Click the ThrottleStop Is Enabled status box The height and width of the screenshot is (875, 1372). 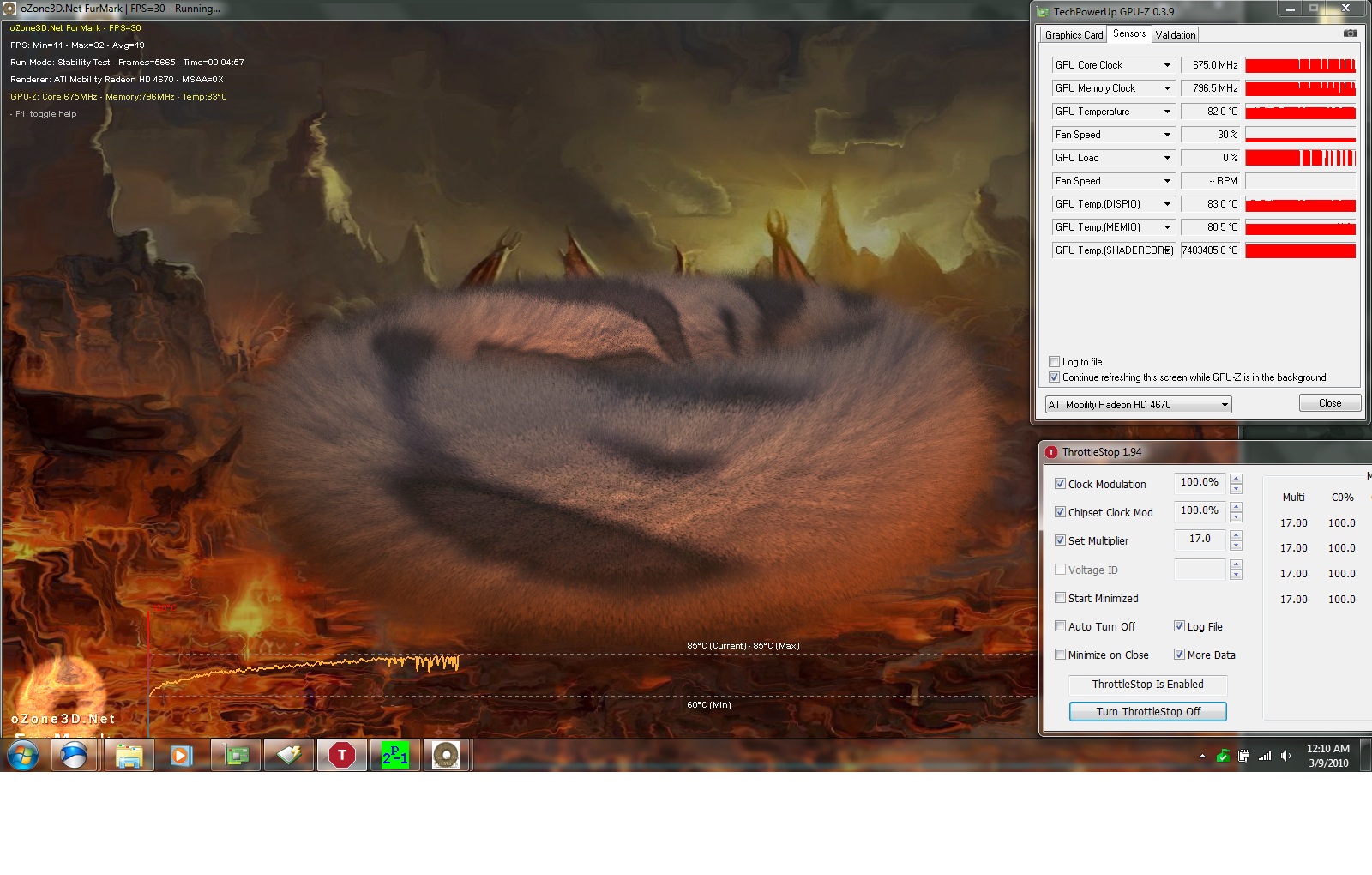[1148, 685]
